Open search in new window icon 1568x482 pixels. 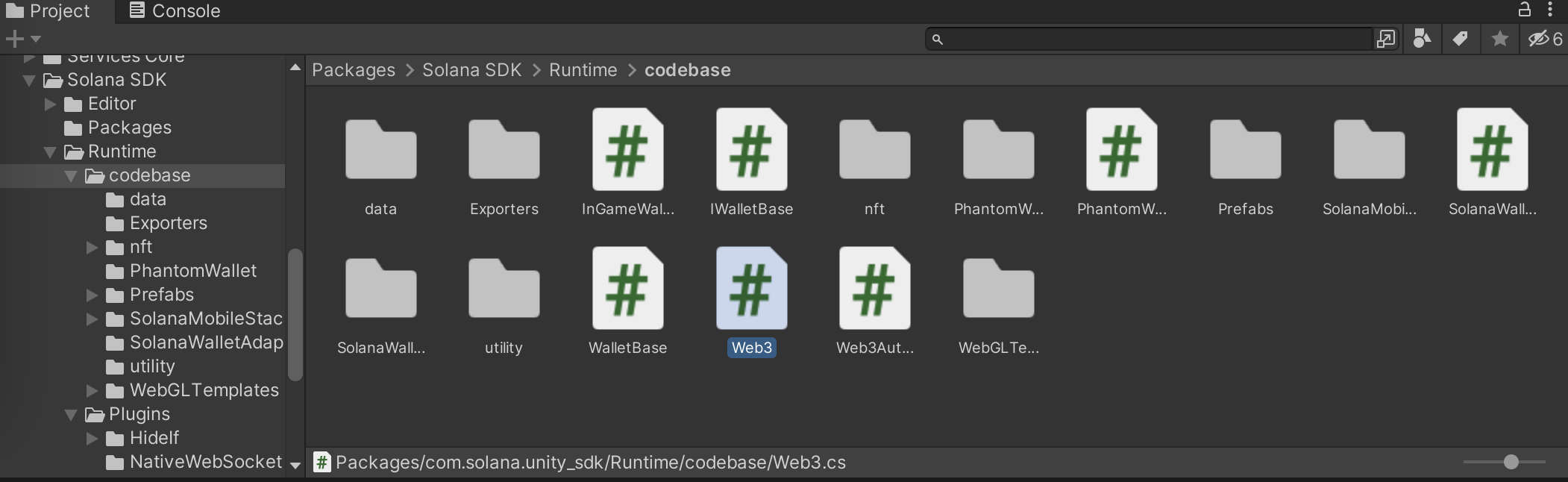[x=1385, y=39]
